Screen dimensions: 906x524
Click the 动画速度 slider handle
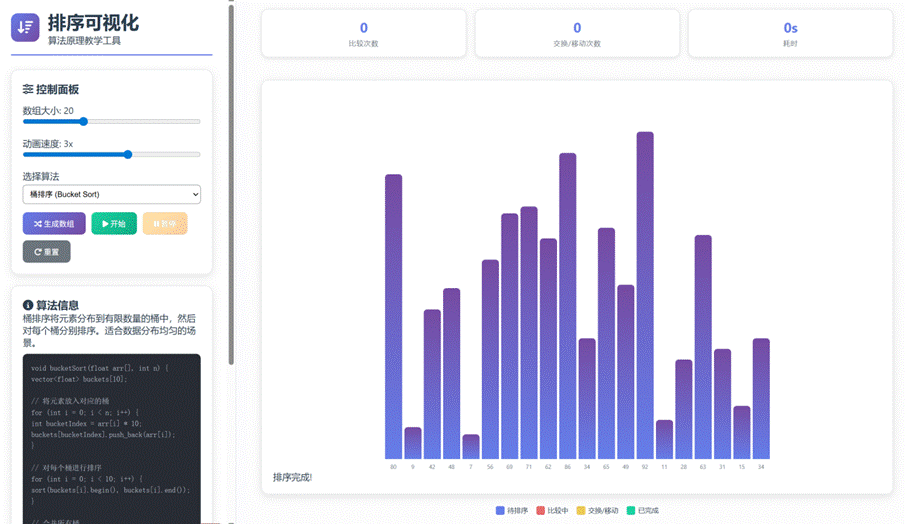[128, 155]
